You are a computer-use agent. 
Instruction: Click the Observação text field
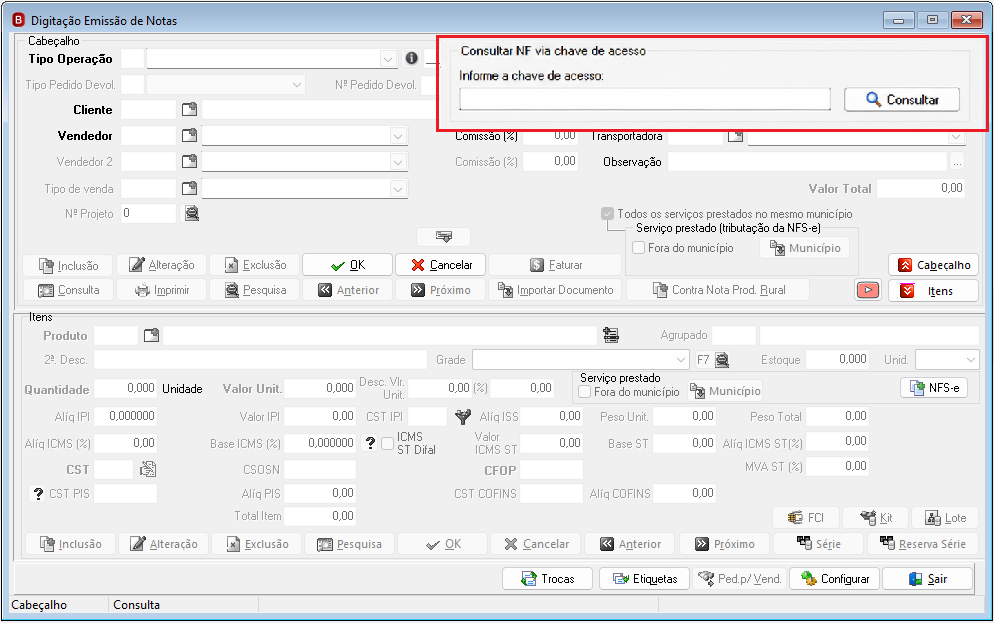808,162
